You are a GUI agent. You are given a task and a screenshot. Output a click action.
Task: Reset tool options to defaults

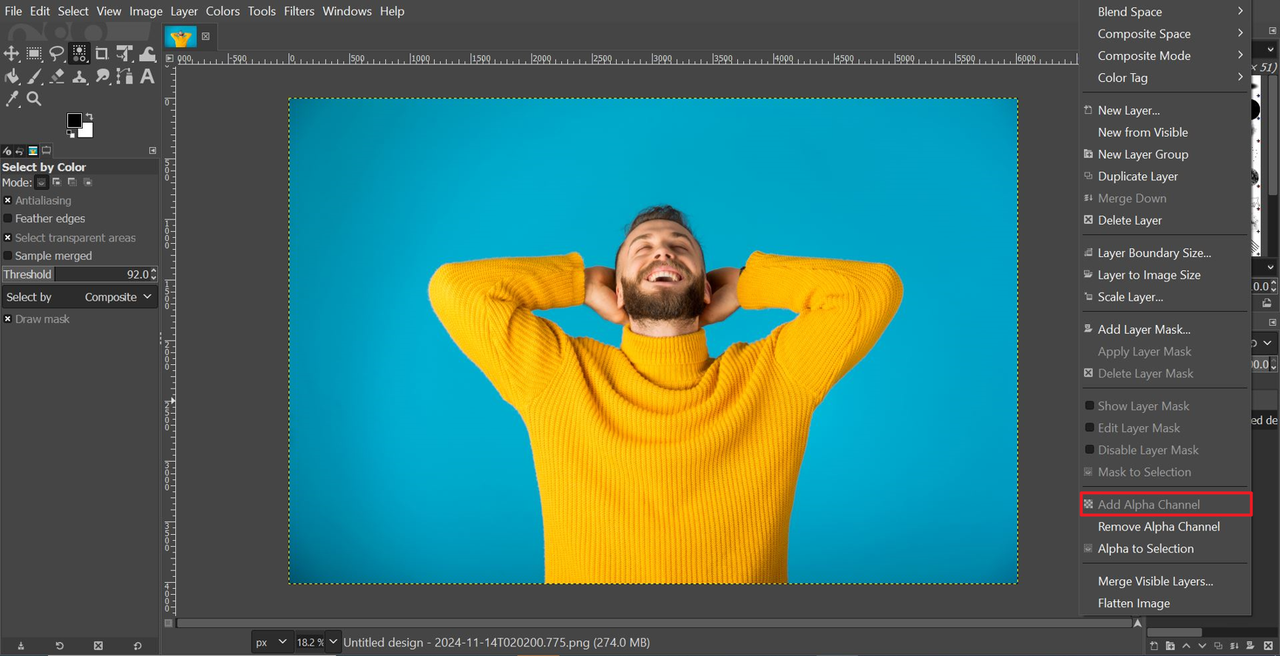click(x=137, y=646)
